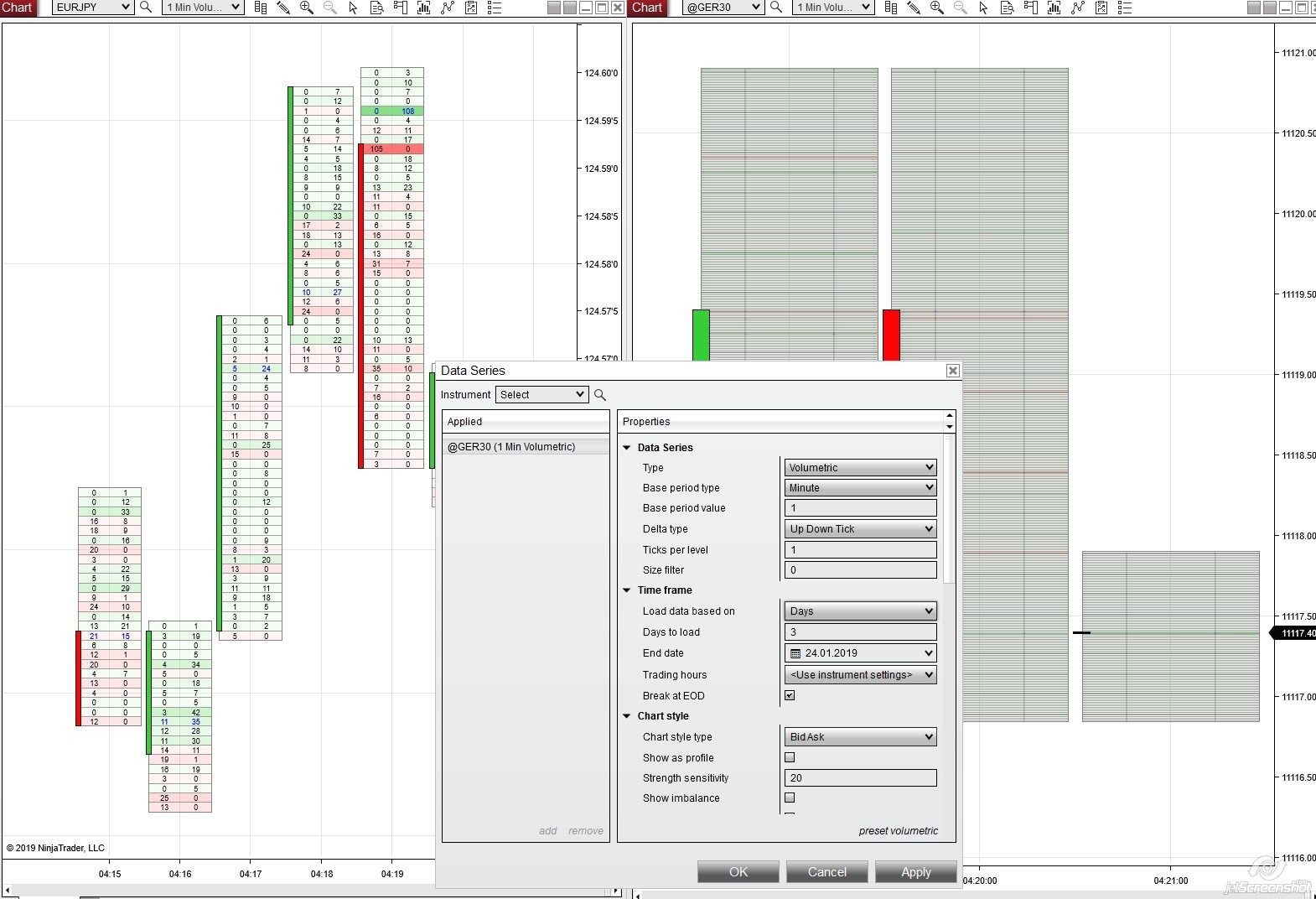Open Strategies on the EURJPY chart

[471, 8]
